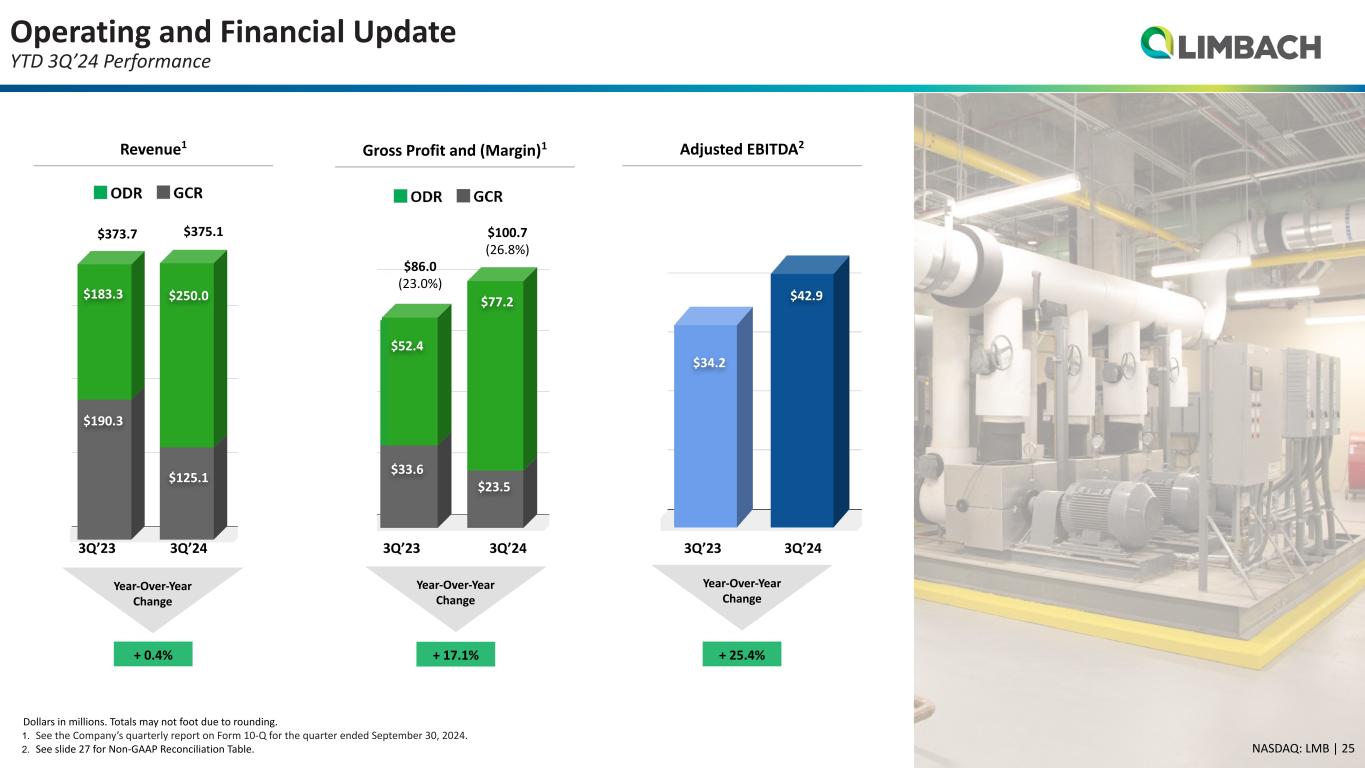Click the Year-Over-Year Change arrow under Adjusted EBITDA
Viewport: 1365px width, 768px height.
tap(742, 596)
